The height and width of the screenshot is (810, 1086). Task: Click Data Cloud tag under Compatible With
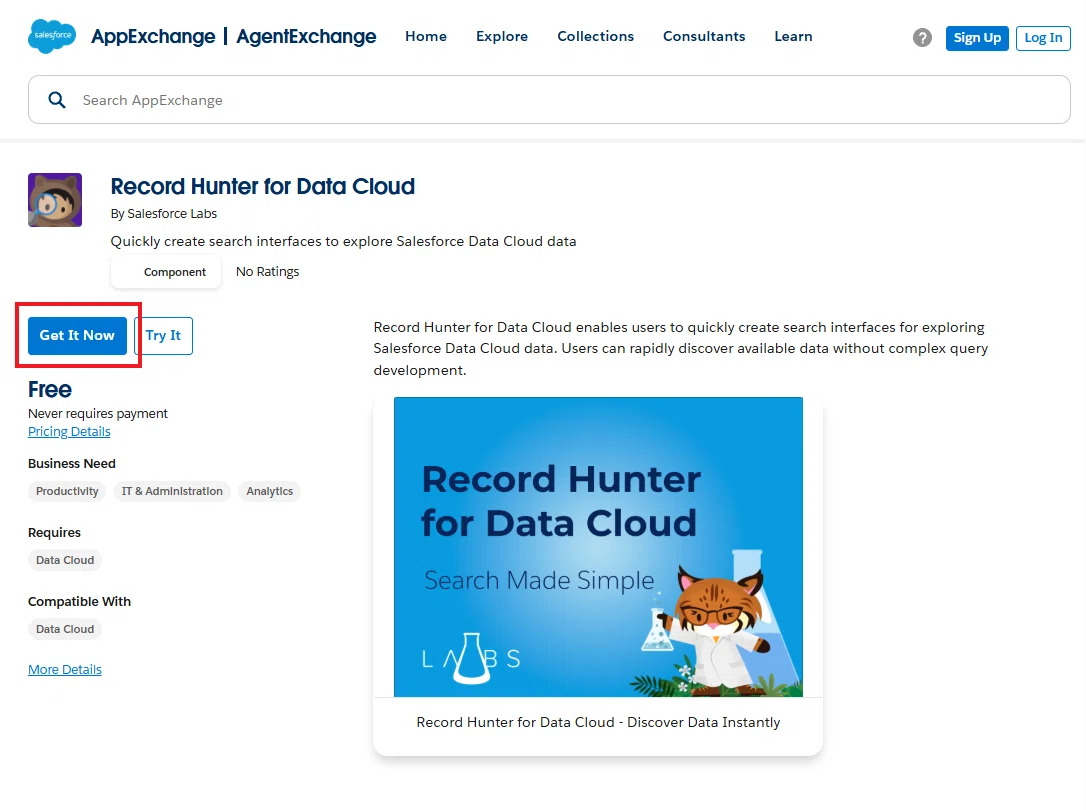(x=65, y=629)
